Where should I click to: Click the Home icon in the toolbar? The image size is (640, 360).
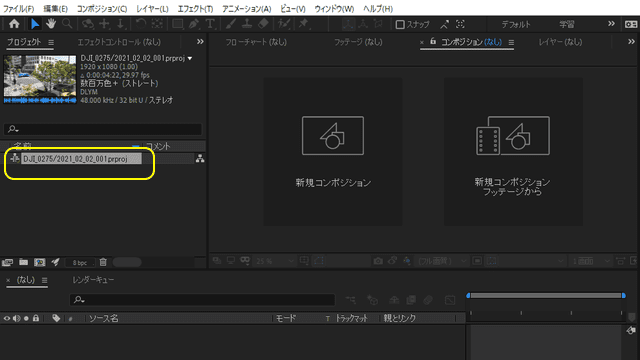pos(14,24)
